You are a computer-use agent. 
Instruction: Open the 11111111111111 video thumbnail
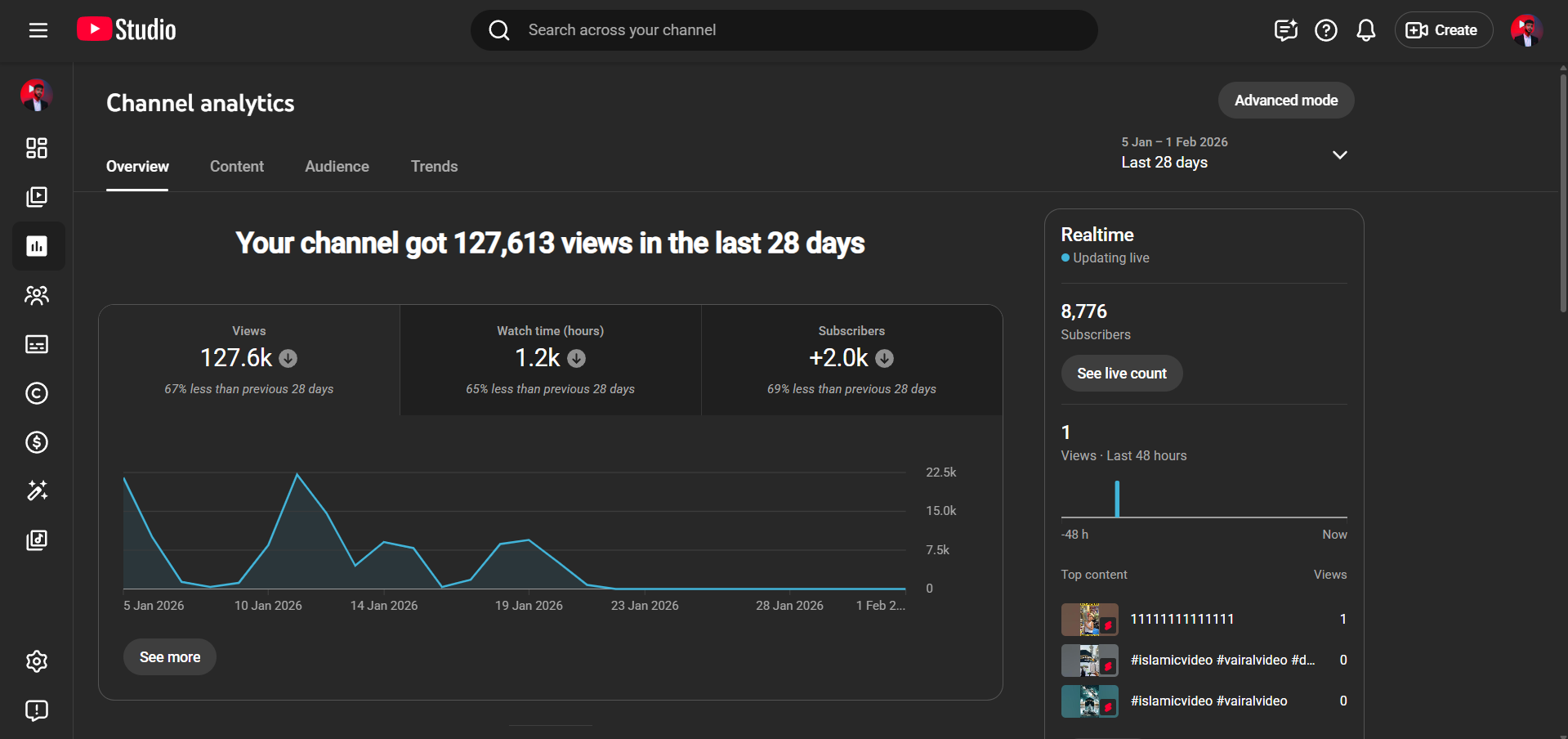[x=1089, y=620]
